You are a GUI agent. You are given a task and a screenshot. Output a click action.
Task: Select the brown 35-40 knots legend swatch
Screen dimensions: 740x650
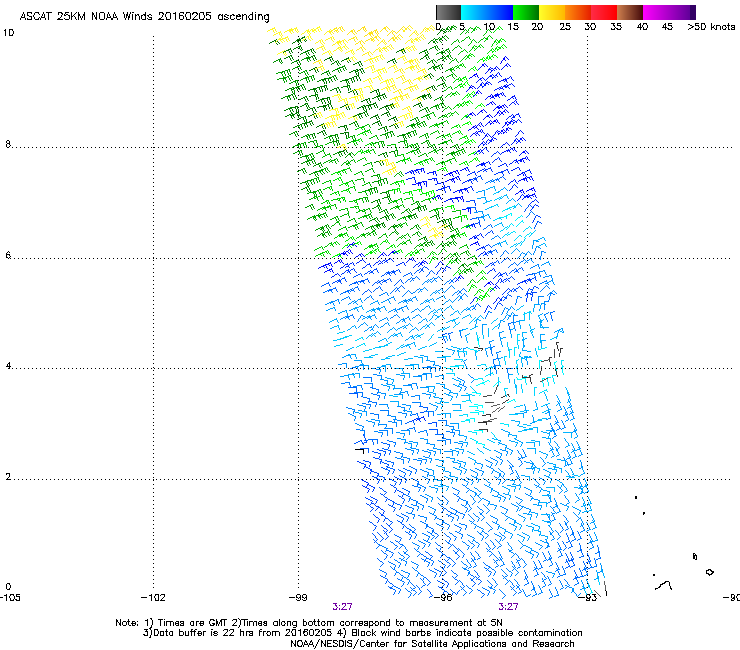(630, 12)
